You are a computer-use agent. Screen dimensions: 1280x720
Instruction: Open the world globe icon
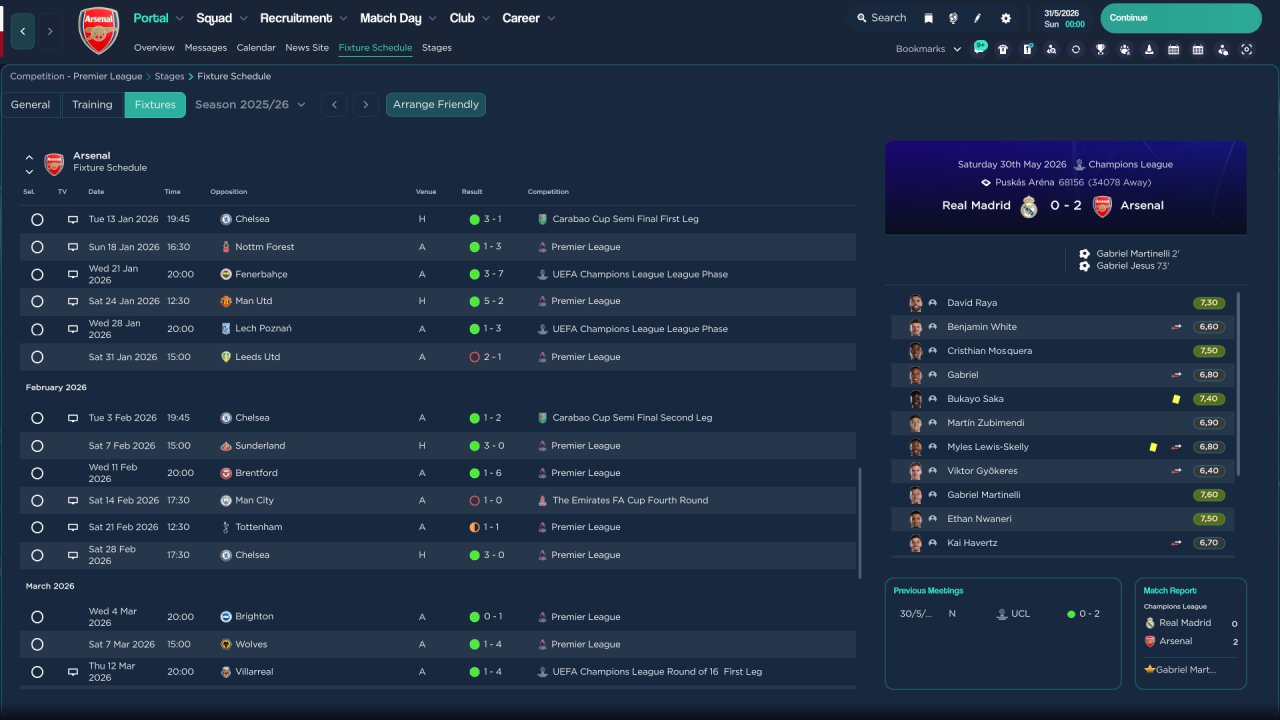(953, 18)
